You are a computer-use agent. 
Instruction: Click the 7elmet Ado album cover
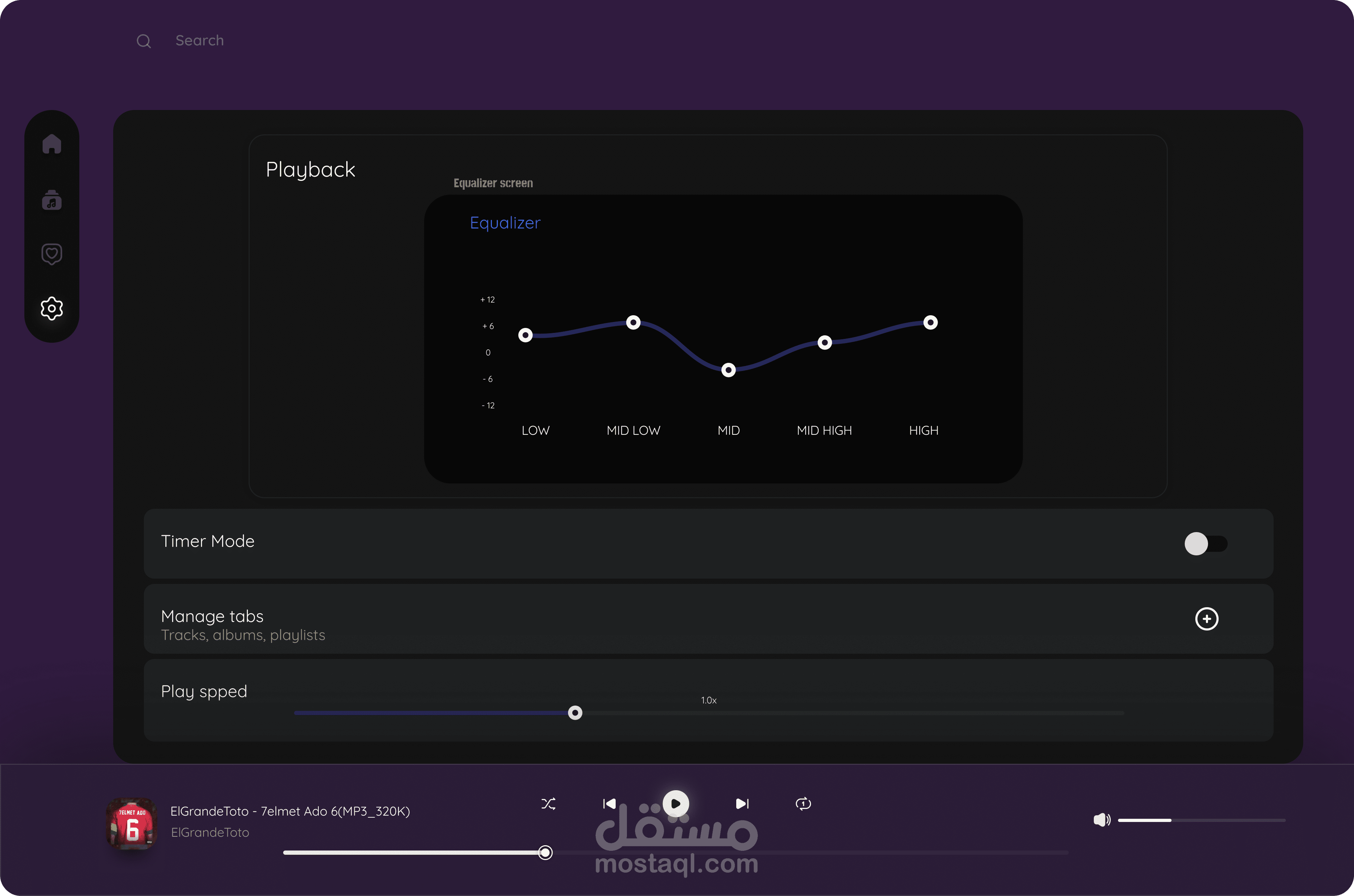tap(132, 823)
